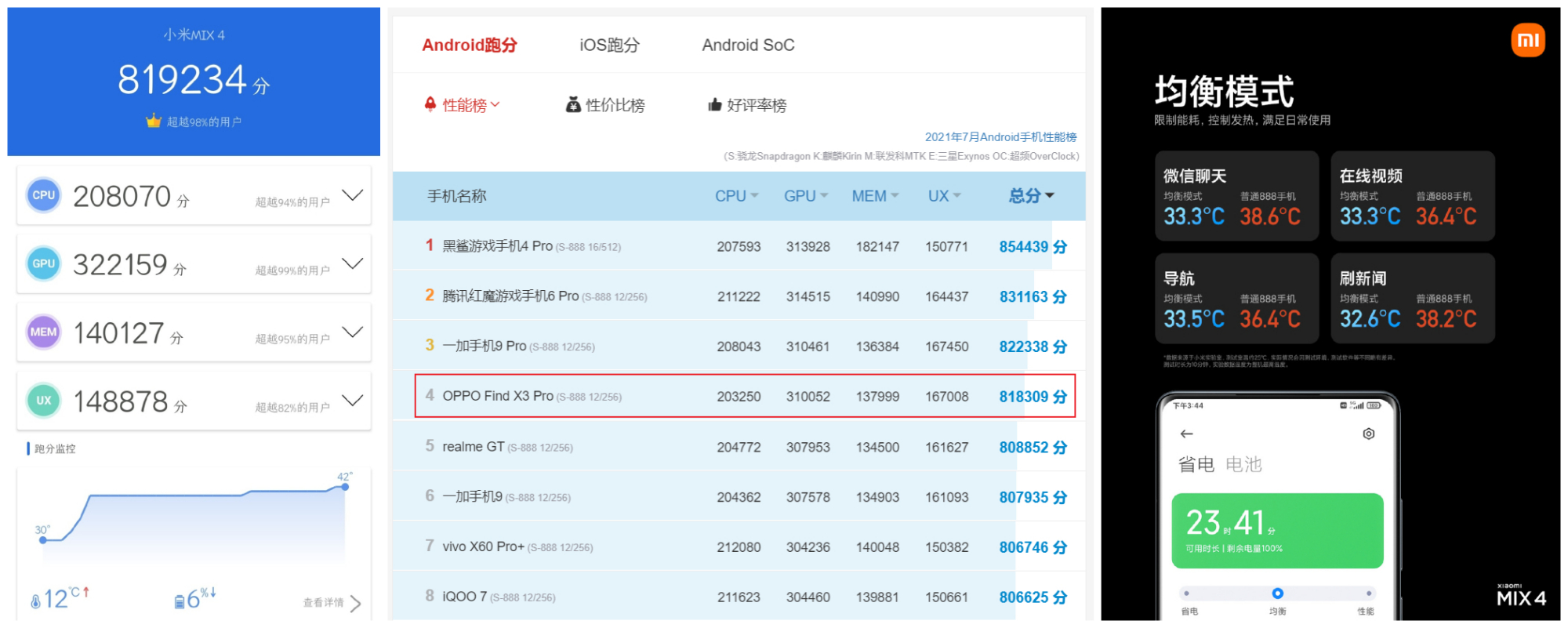Switch to the Android跑分 tab

point(470,45)
